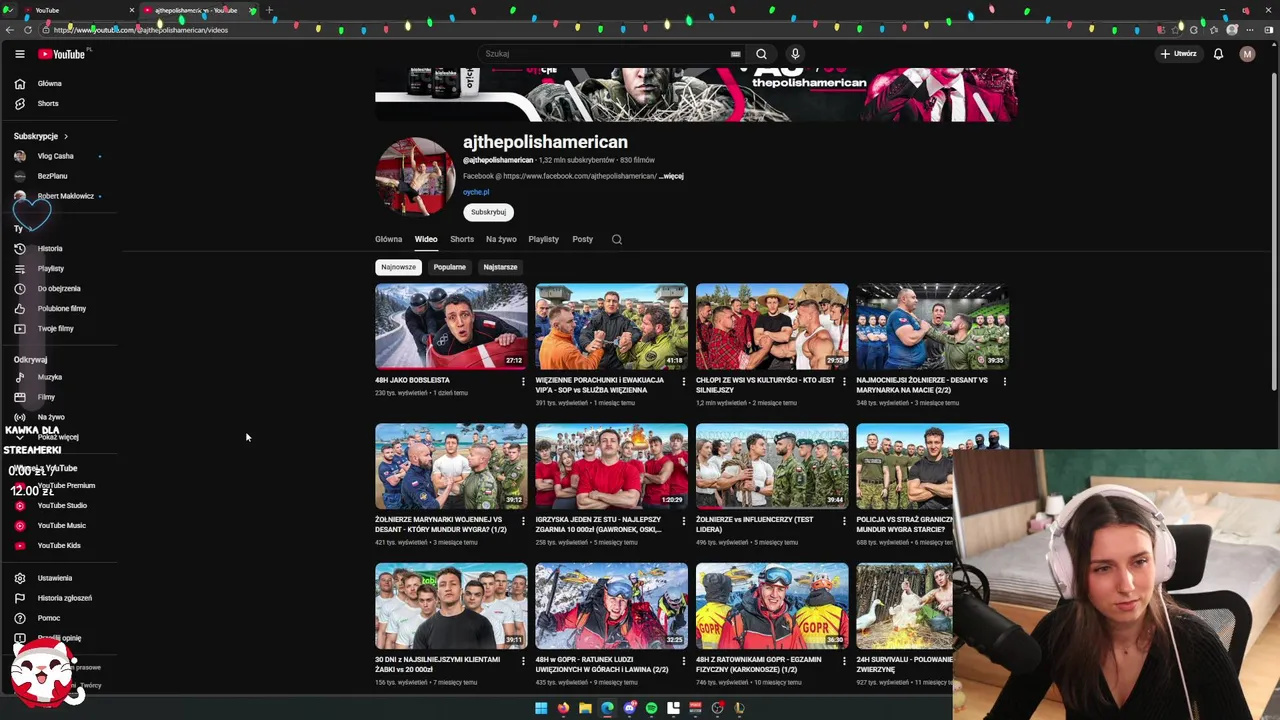Open options menu for ŻOŁNIERZE MARYNARKI WOJENNEJ video
This screenshot has width=1280, height=720.
(x=523, y=521)
